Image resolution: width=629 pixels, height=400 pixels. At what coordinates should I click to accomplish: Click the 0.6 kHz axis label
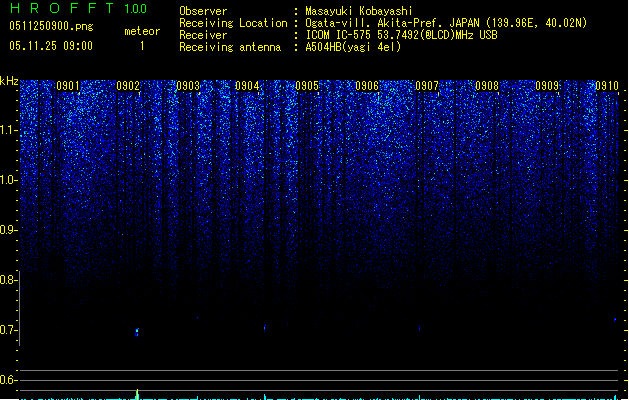pyautogui.click(x=8, y=380)
